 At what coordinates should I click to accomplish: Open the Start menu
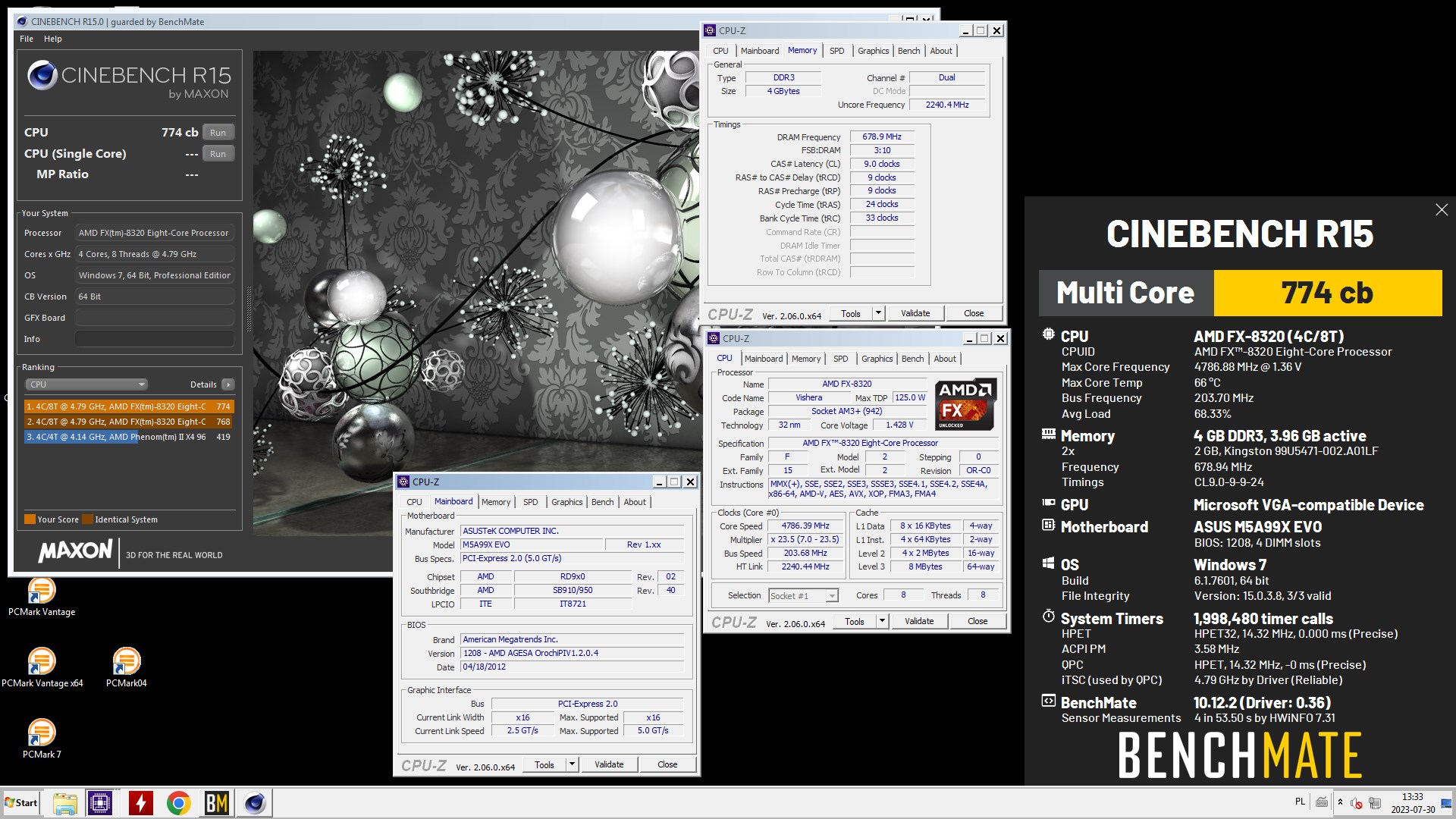(21, 803)
